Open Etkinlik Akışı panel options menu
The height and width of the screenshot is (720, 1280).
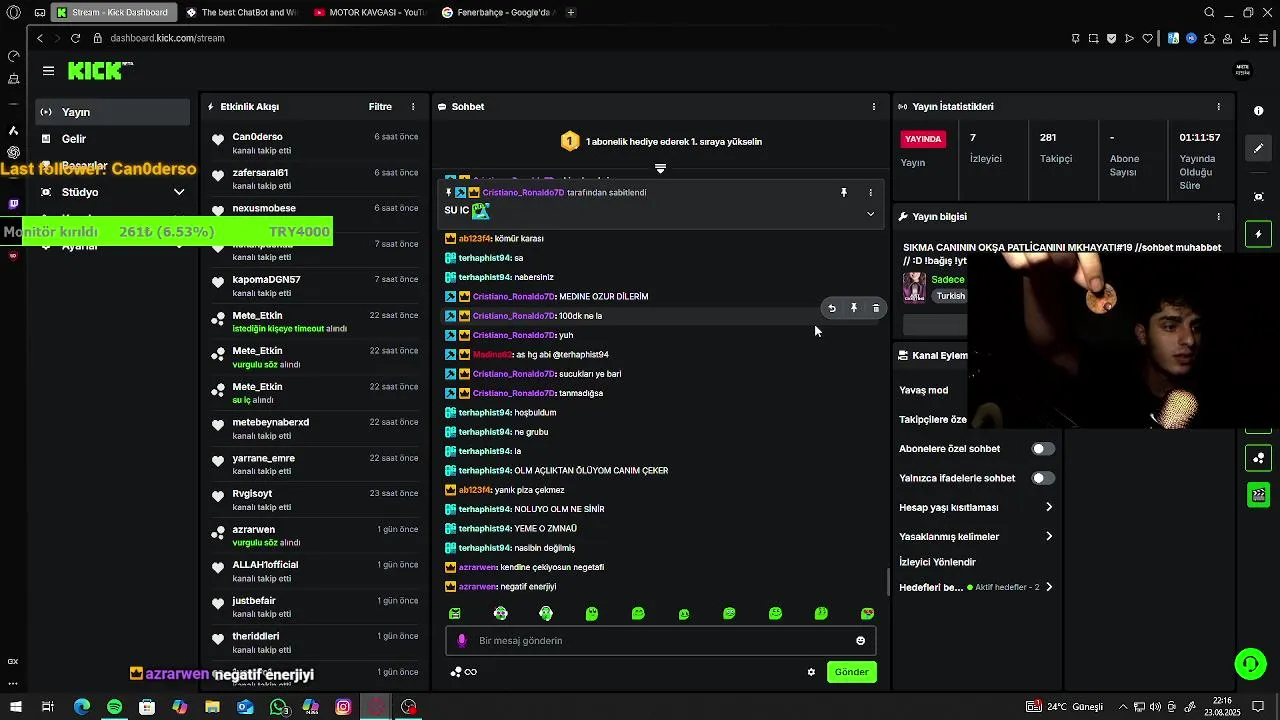413,107
